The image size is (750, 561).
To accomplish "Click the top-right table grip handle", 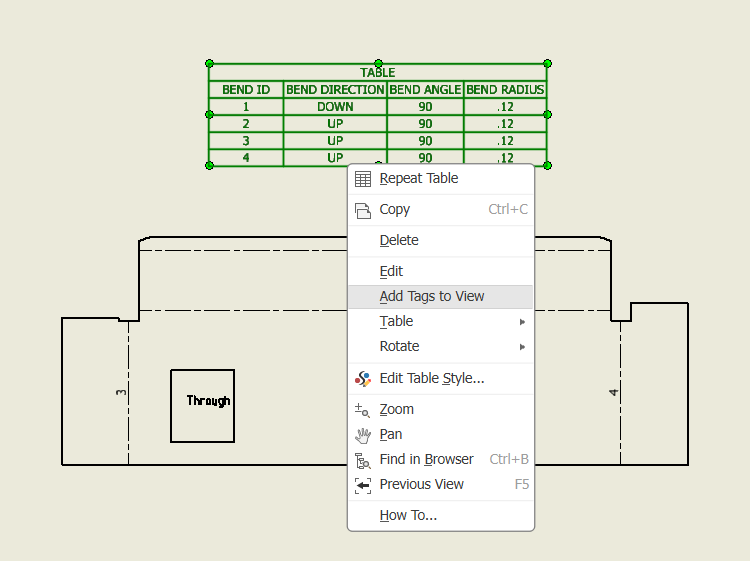I will pos(548,63).
